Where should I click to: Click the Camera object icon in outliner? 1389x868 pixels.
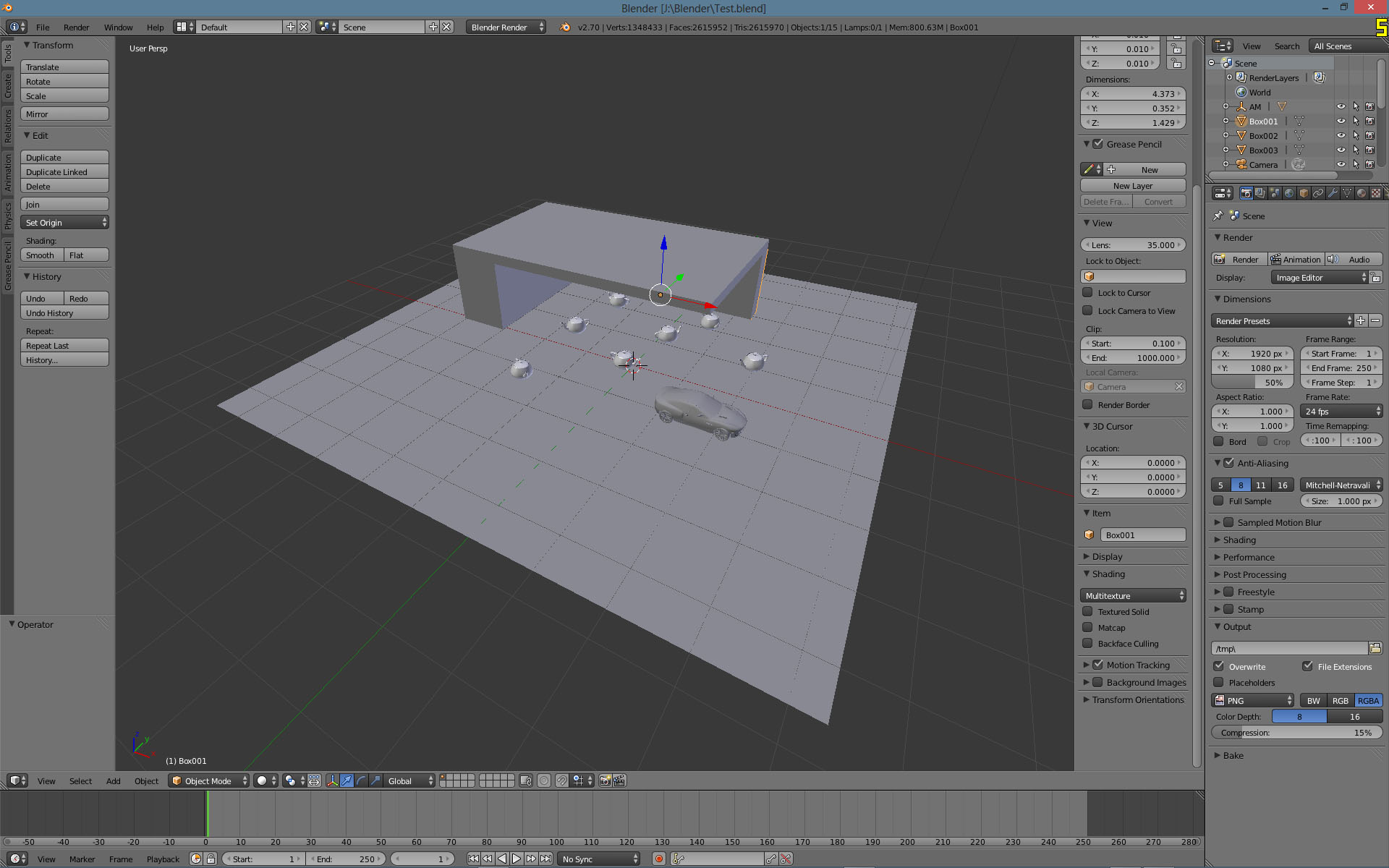pyautogui.click(x=1241, y=165)
